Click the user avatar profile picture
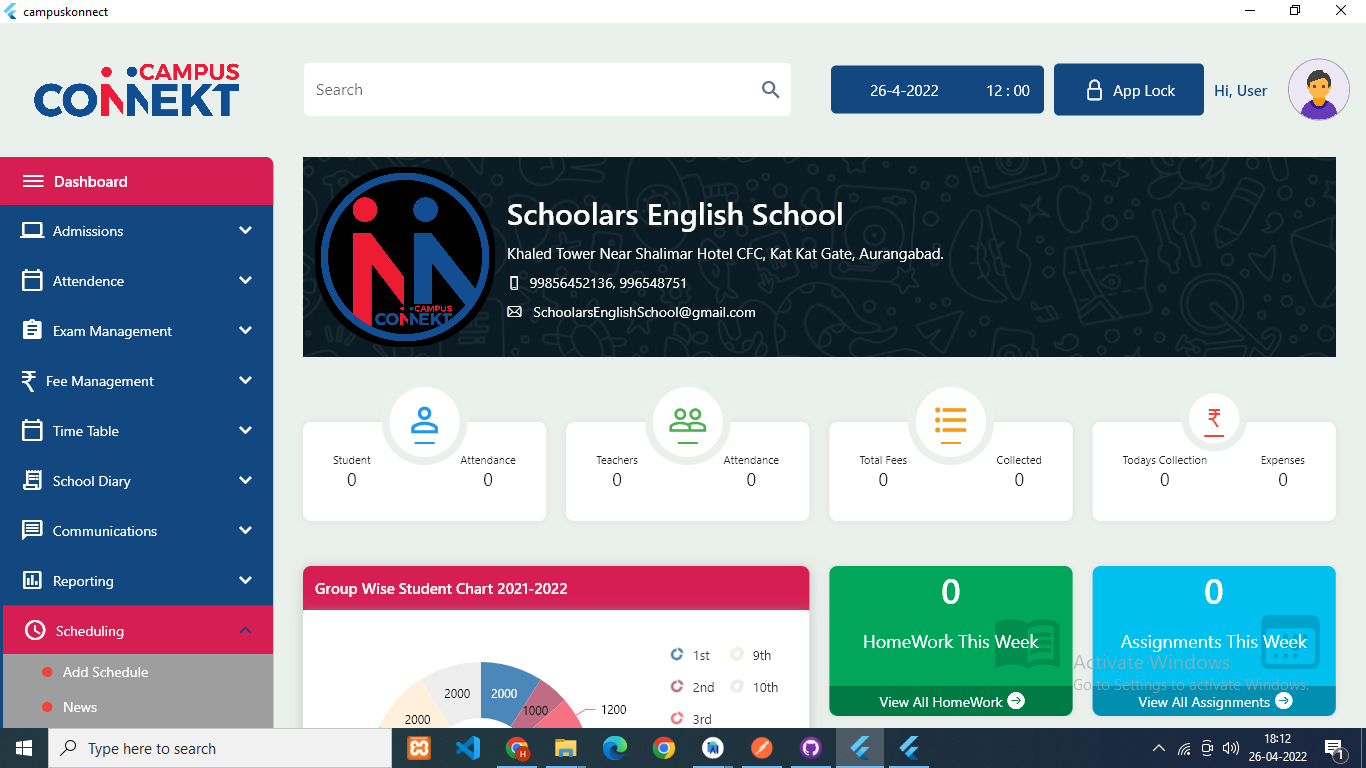Image resolution: width=1366 pixels, height=768 pixels. 1318,90
